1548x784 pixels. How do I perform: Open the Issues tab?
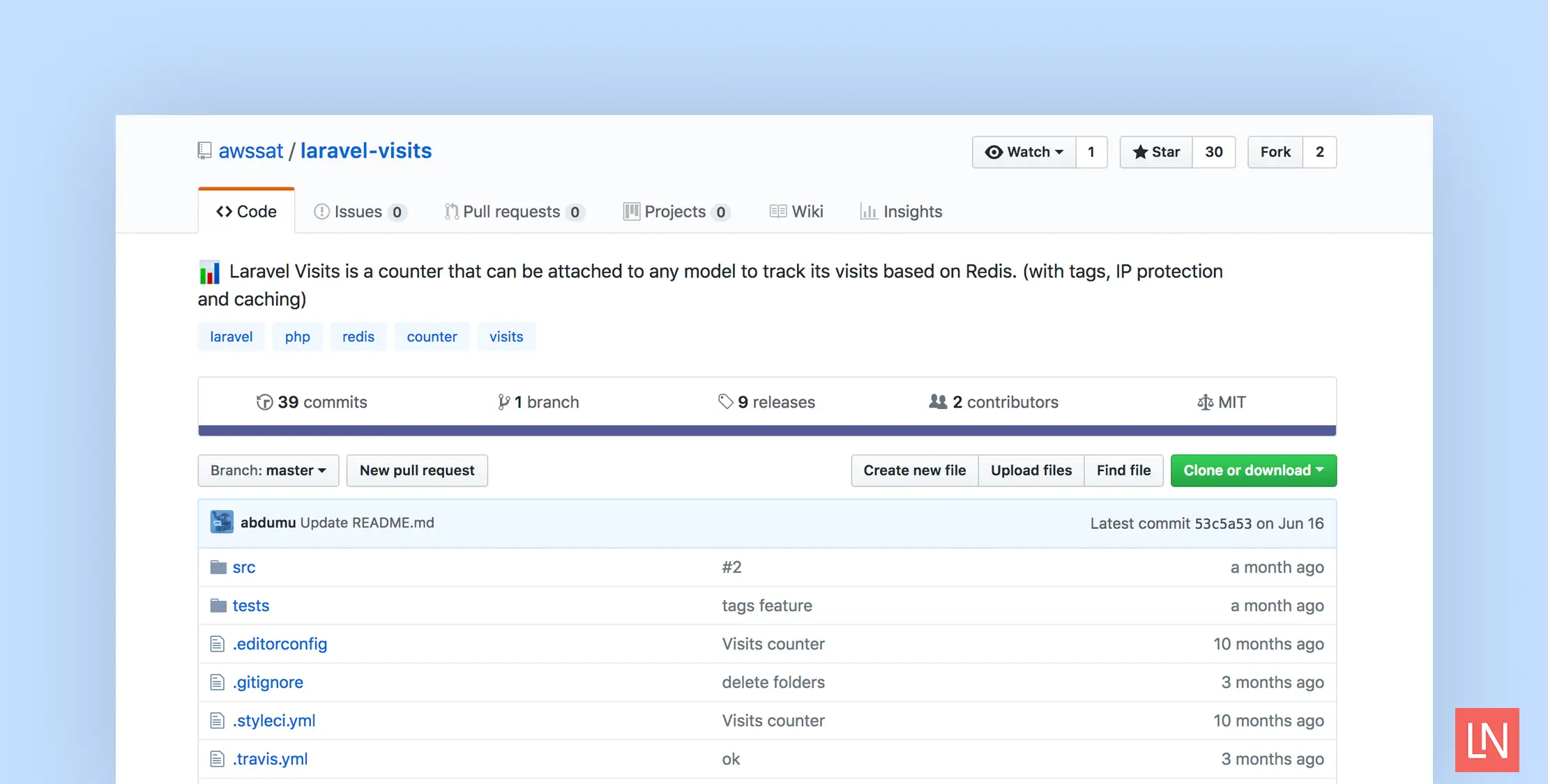361,212
